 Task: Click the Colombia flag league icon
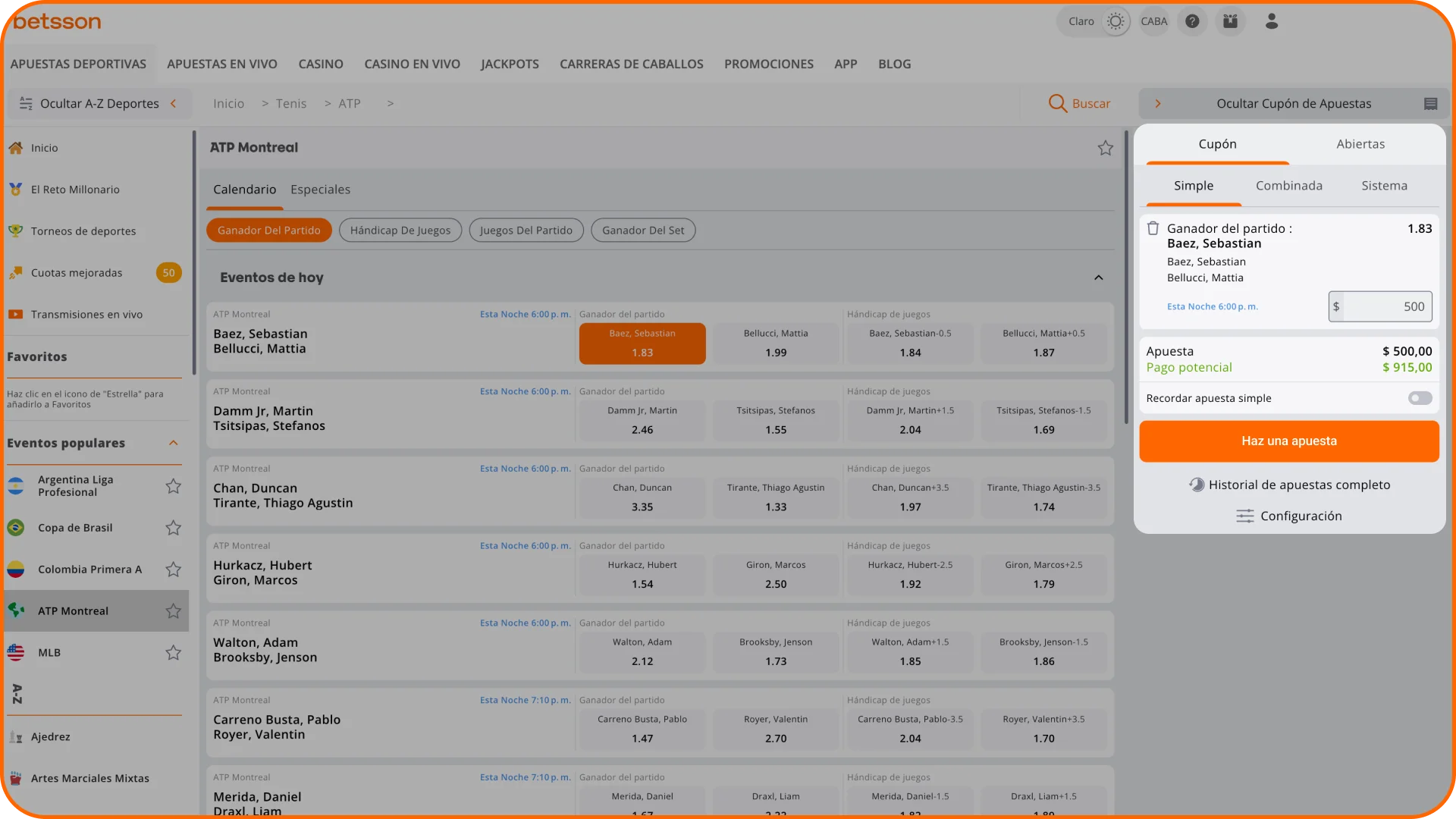pyautogui.click(x=16, y=570)
